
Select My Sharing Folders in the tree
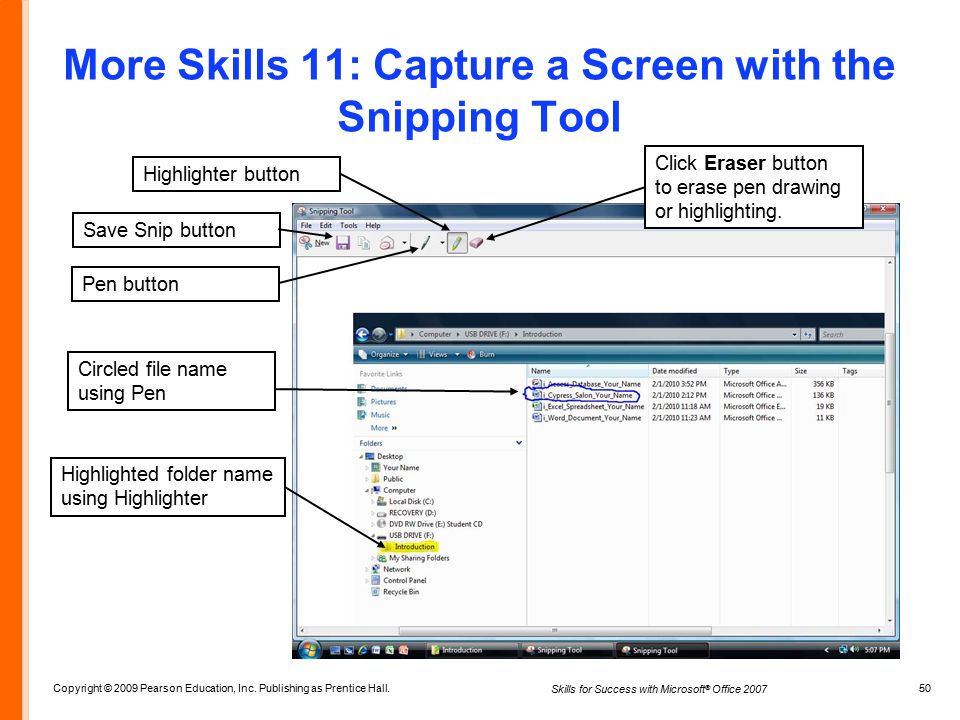419,558
